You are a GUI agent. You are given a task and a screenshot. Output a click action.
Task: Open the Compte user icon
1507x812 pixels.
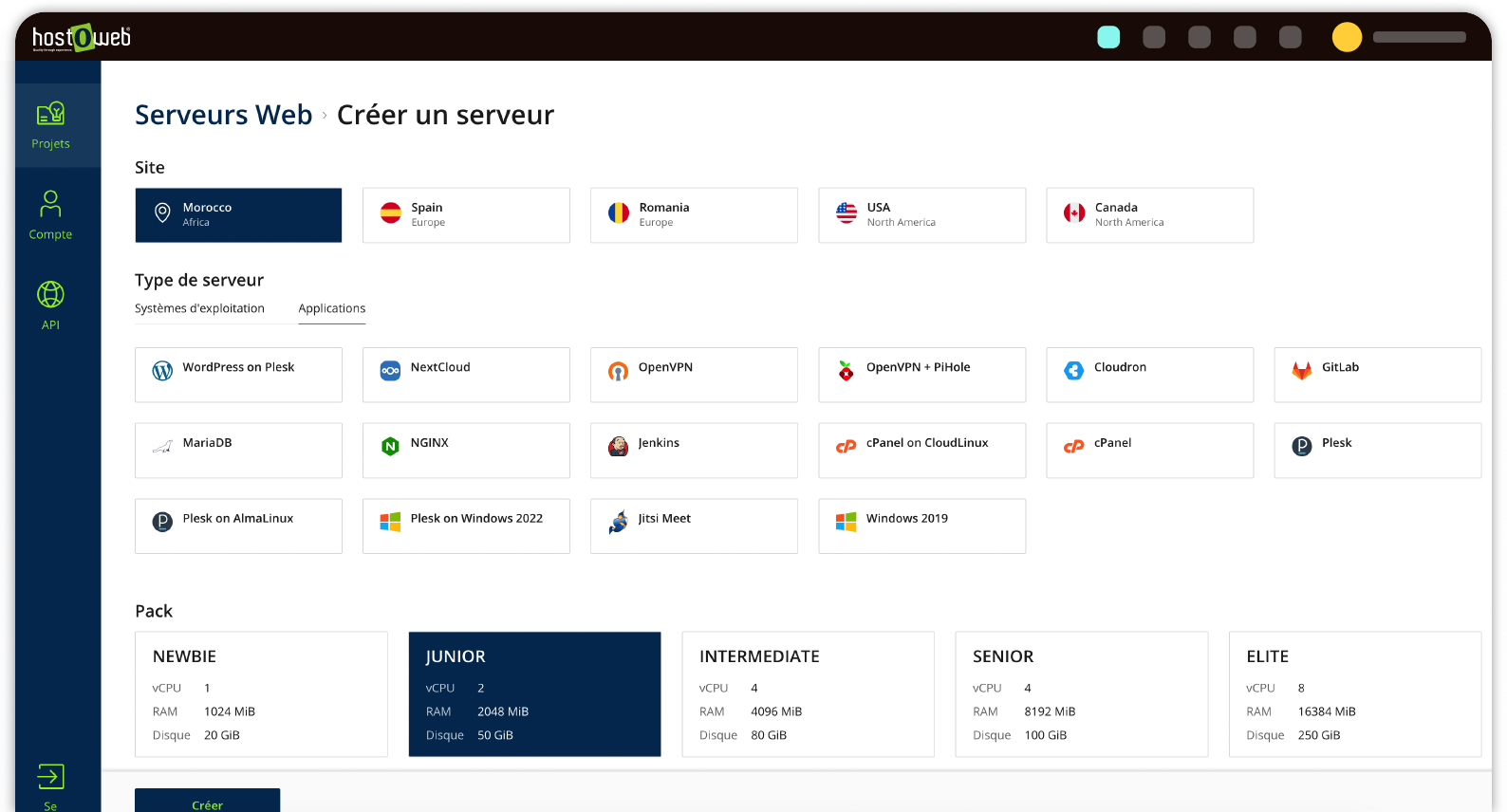click(x=50, y=204)
